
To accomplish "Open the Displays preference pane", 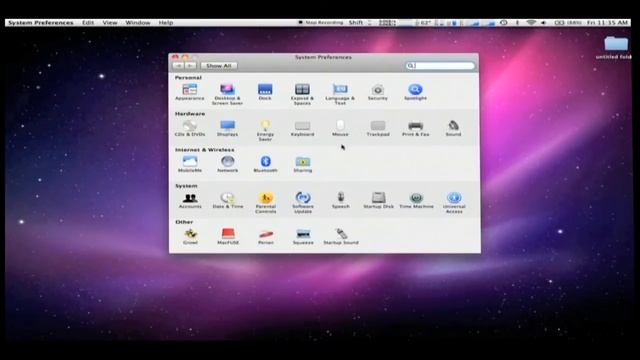I will pyautogui.click(x=227, y=128).
